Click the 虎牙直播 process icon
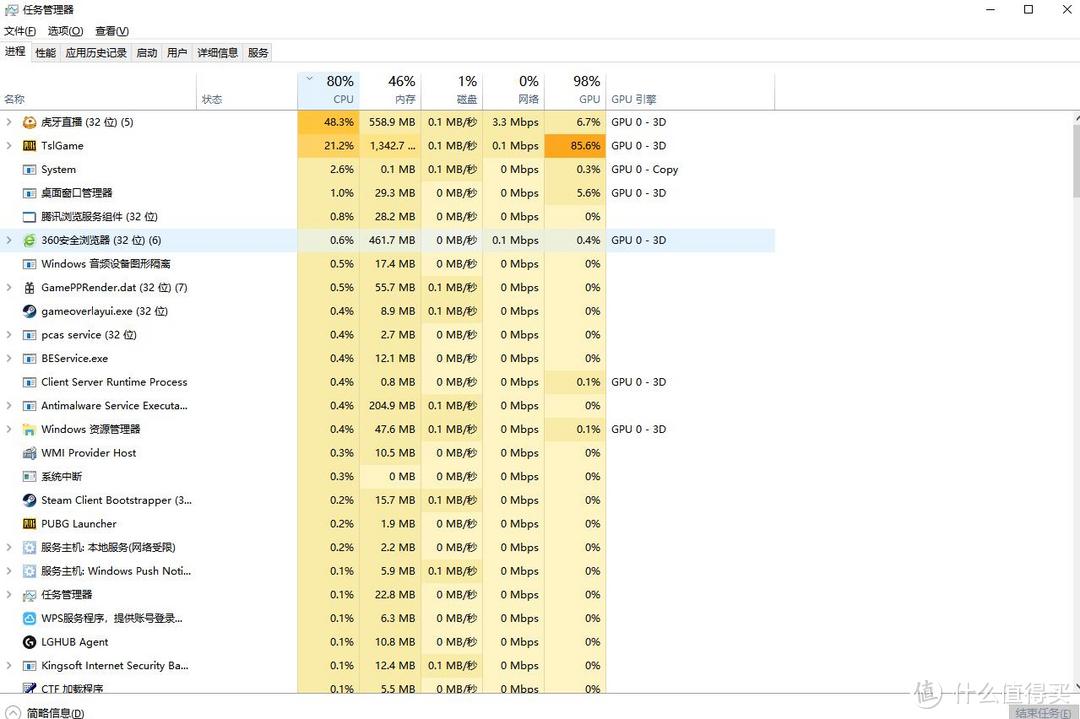The width and height of the screenshot is (1080, 719). (x=29, y=122)
